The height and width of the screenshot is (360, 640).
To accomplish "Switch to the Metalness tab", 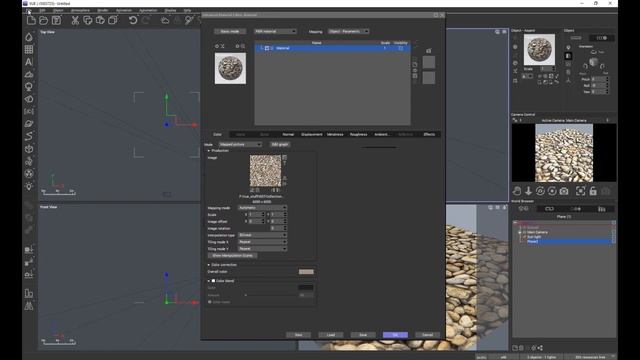I will (335, 134).
